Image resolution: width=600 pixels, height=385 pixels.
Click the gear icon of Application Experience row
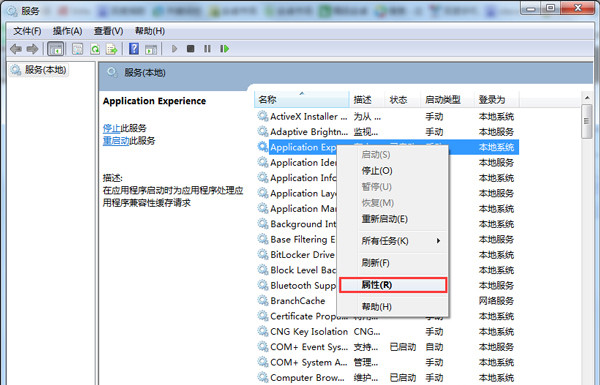(263, 147)
